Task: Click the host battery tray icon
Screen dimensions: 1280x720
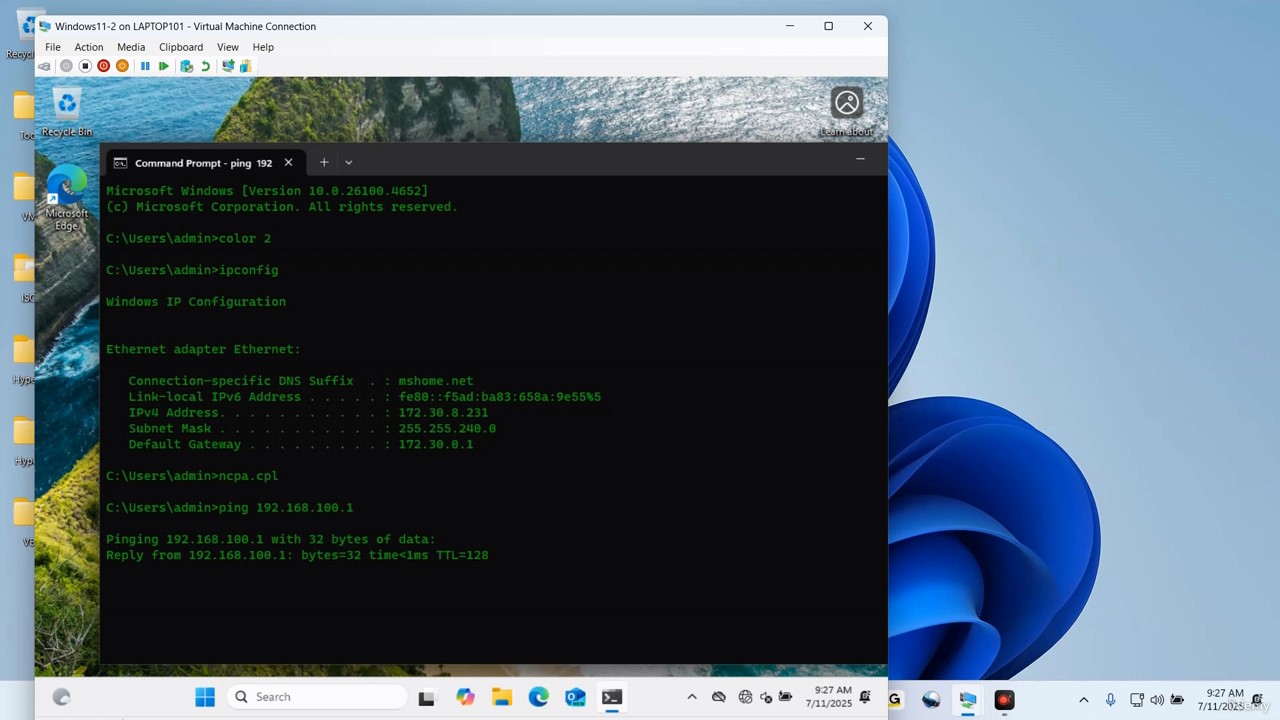Action: (x=1178, y=700)
